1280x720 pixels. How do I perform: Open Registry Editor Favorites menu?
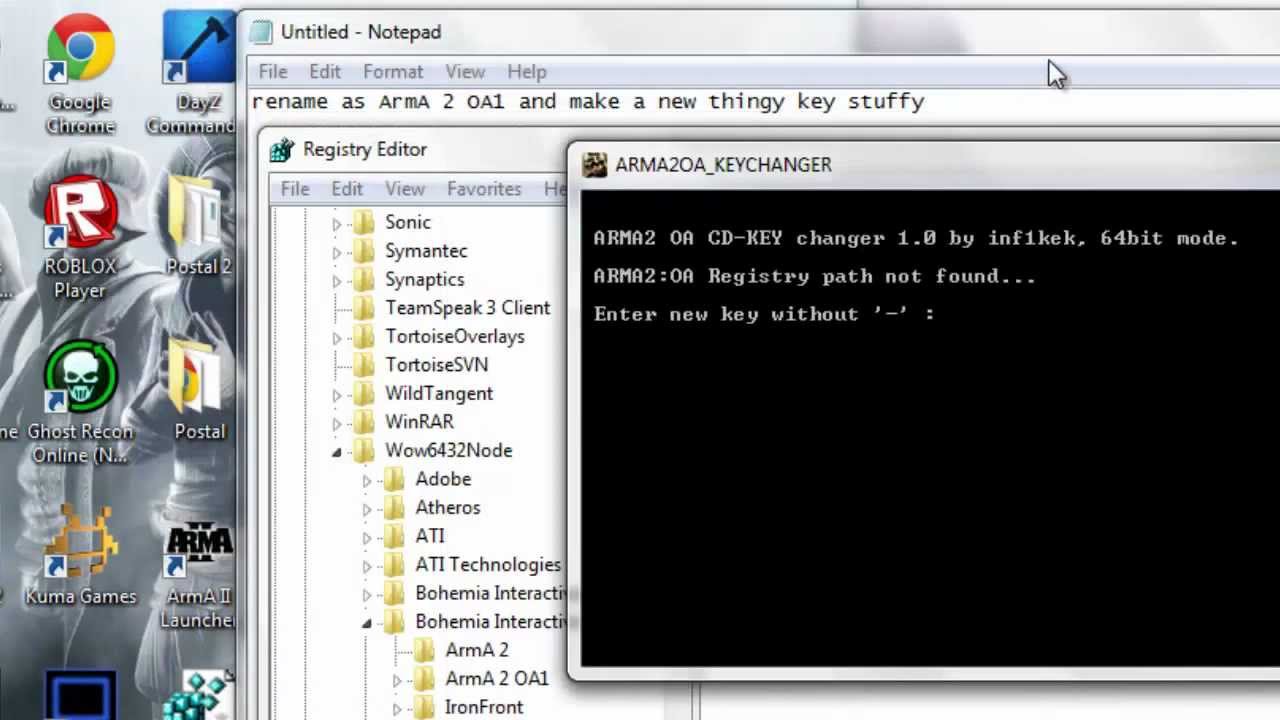coord(484,189)
